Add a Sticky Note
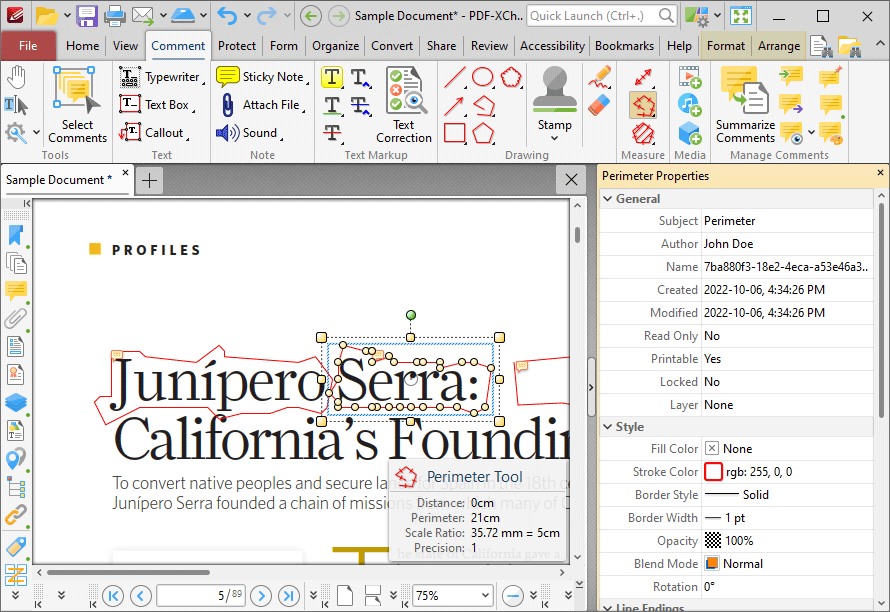Screen dimensions: 890x612 click(262, 77)
